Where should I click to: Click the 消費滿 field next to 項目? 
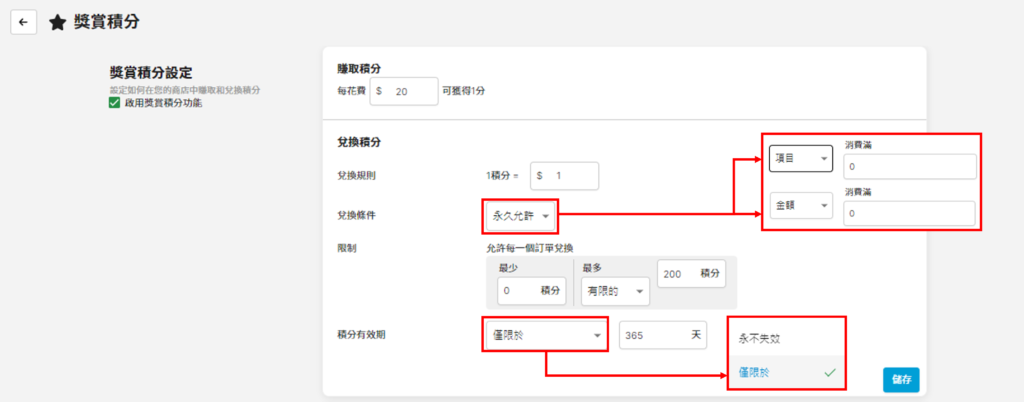(x=908, y=168)
